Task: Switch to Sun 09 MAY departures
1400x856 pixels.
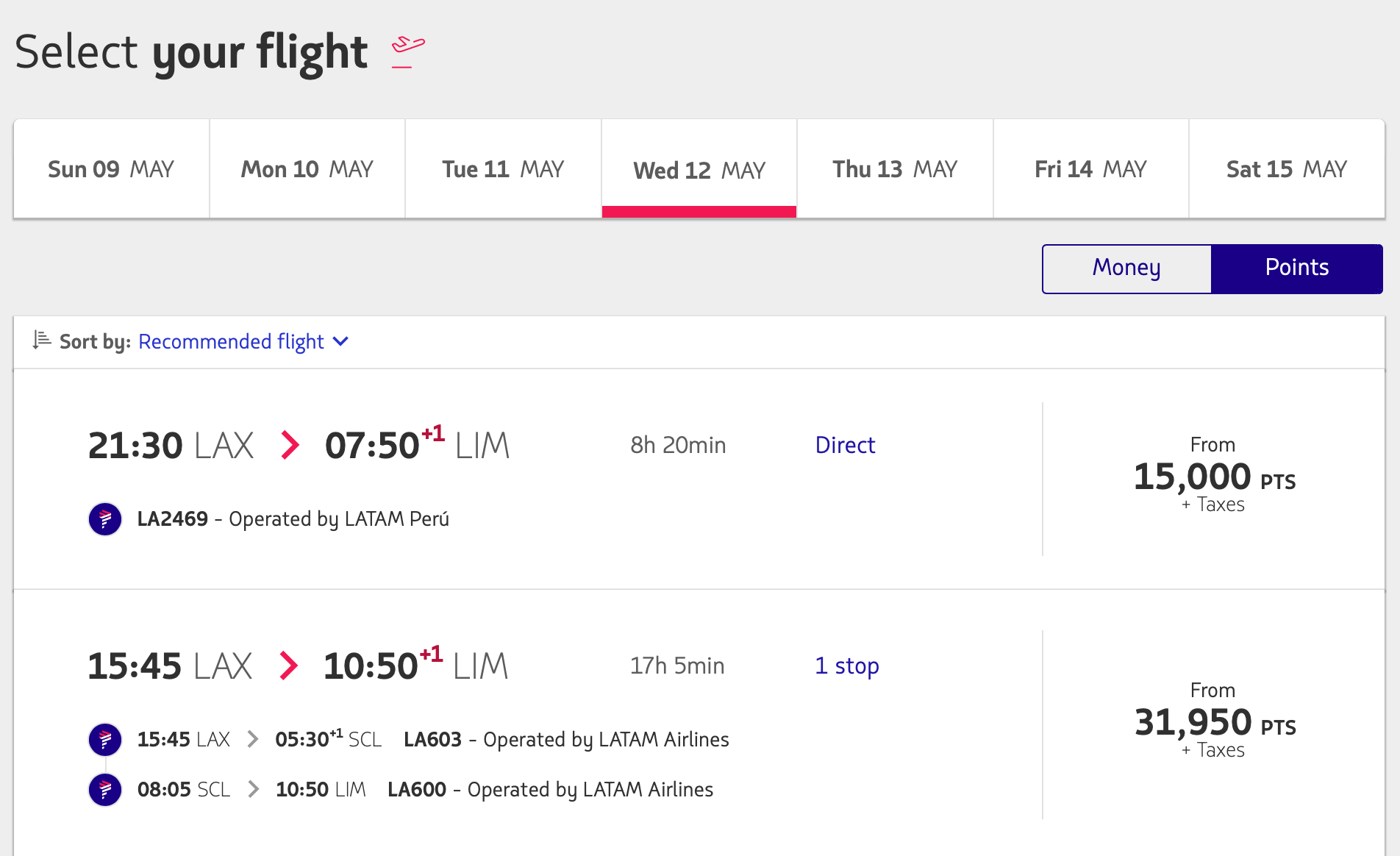Action: click(x=111, y=168)
